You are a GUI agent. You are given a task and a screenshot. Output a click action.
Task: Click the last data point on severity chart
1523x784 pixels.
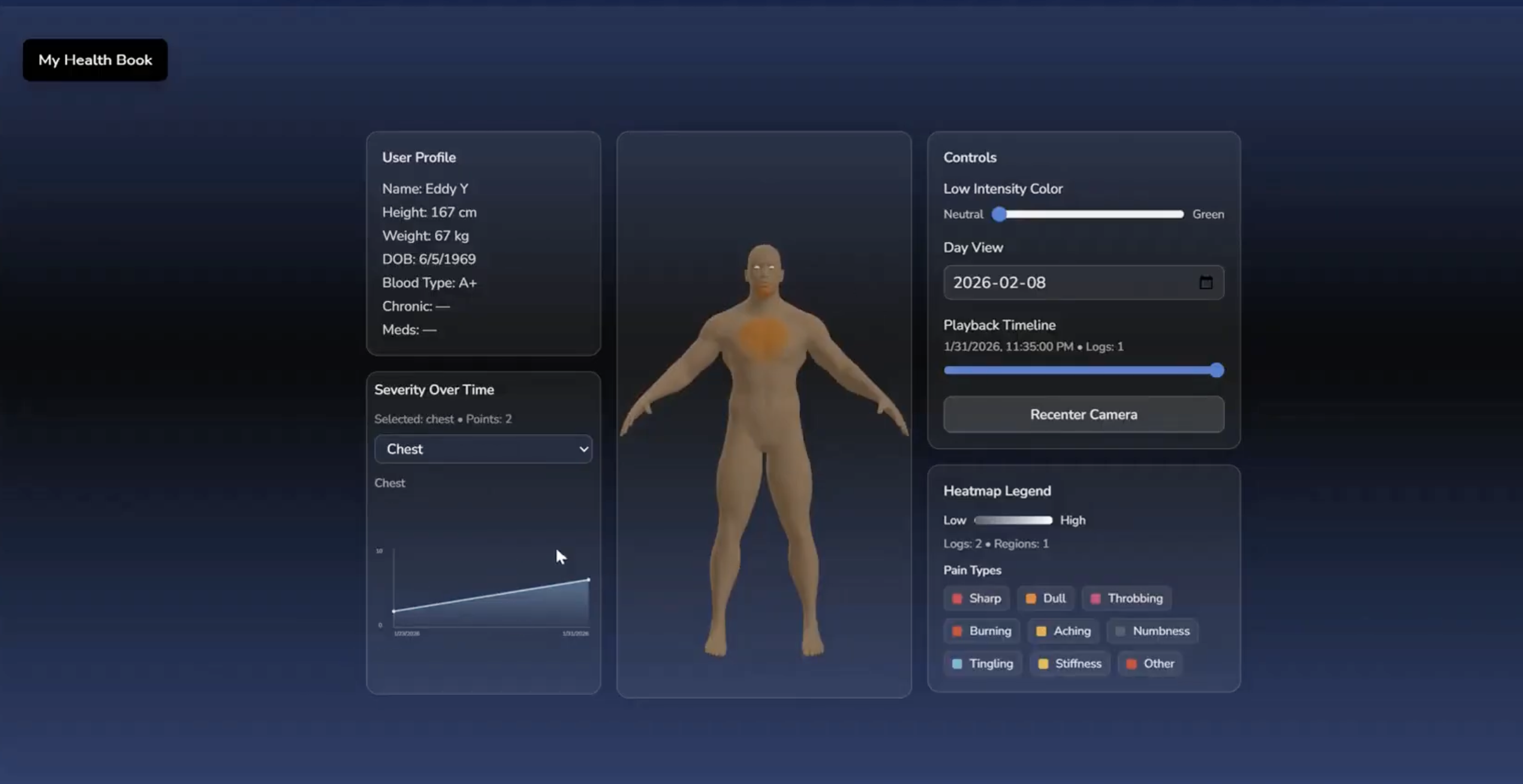pyautogui.click(x=588, y=580)
